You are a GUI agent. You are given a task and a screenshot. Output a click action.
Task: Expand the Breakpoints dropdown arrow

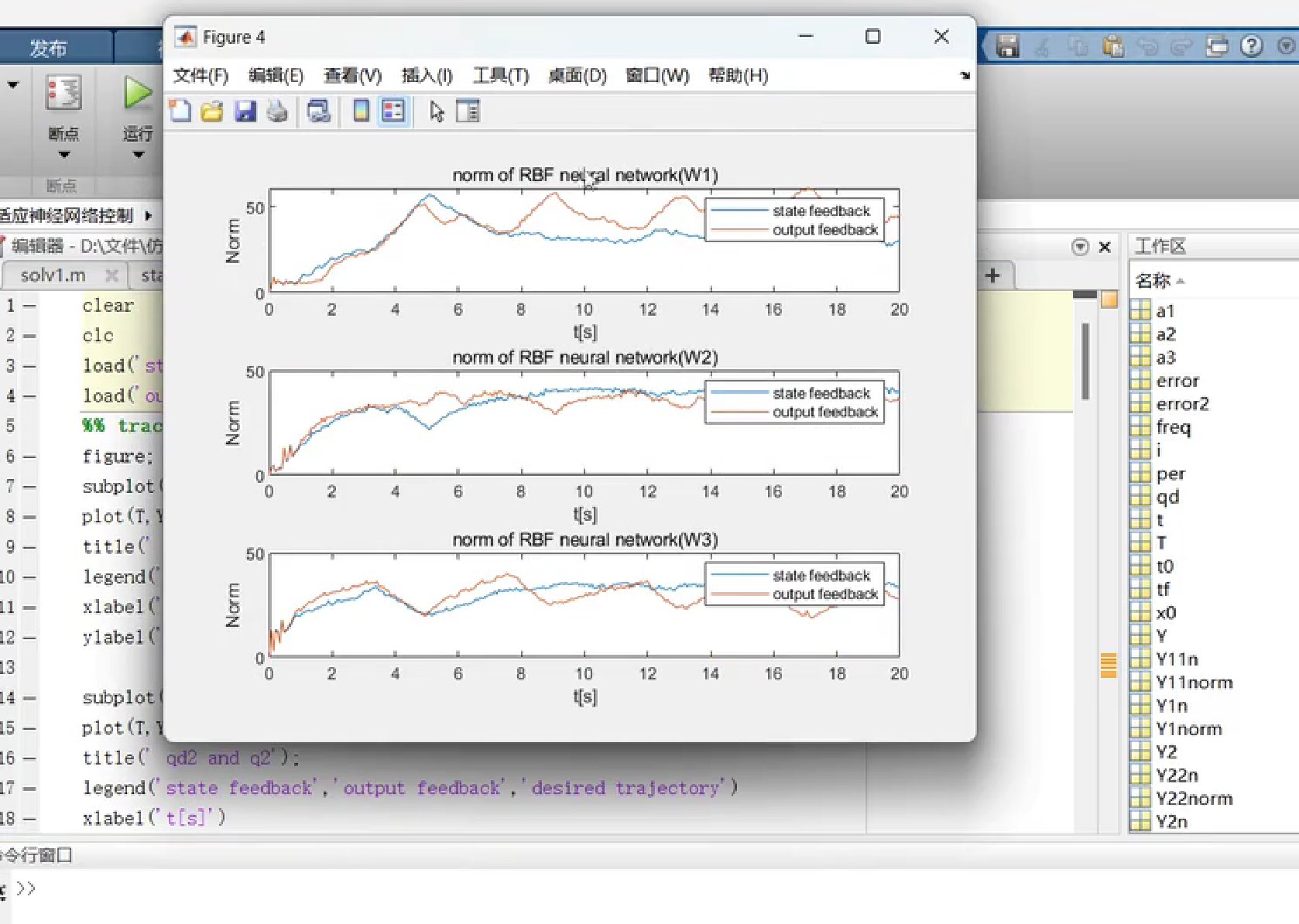click(64, 155)
